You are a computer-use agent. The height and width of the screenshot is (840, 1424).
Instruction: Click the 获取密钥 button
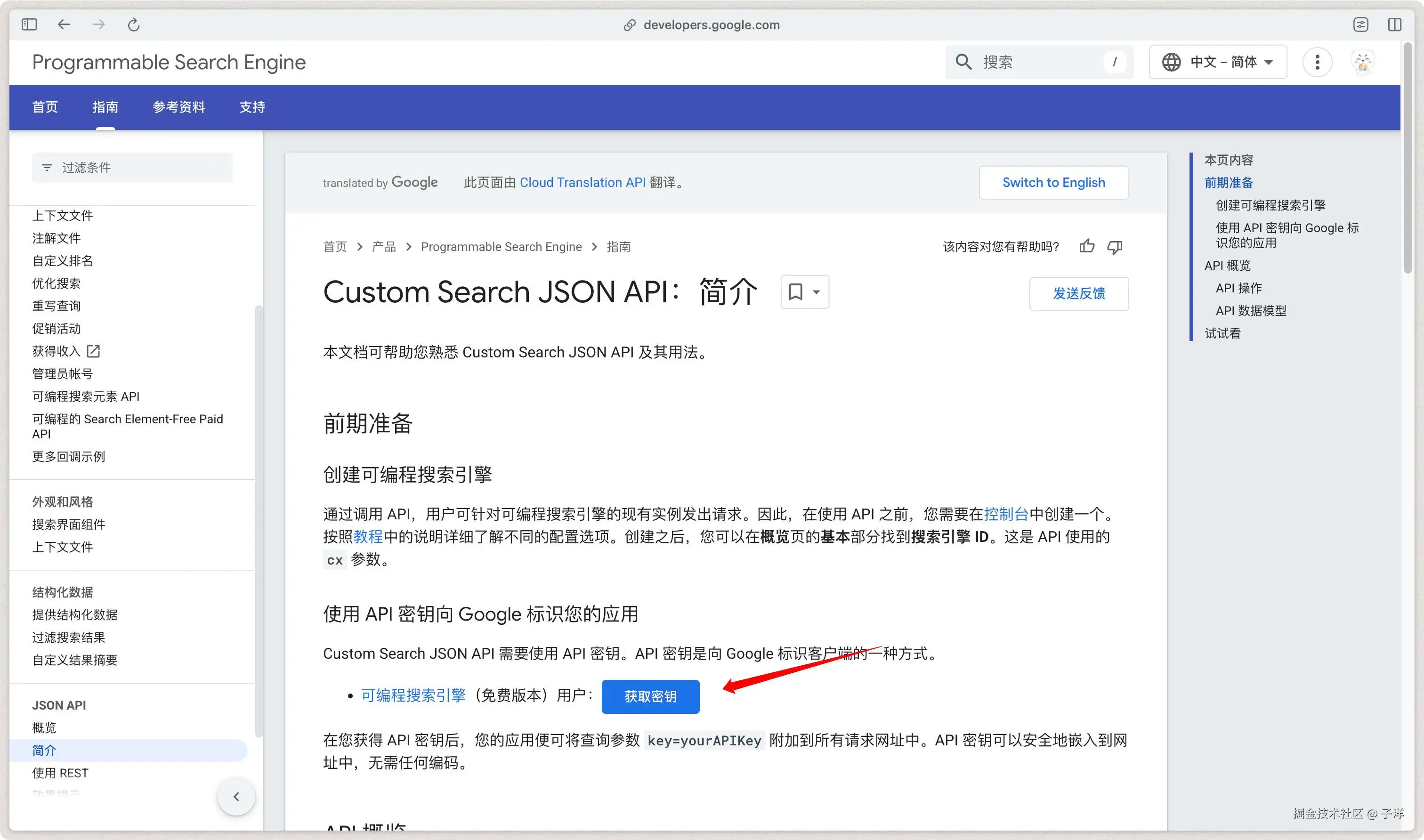[650, 696]
